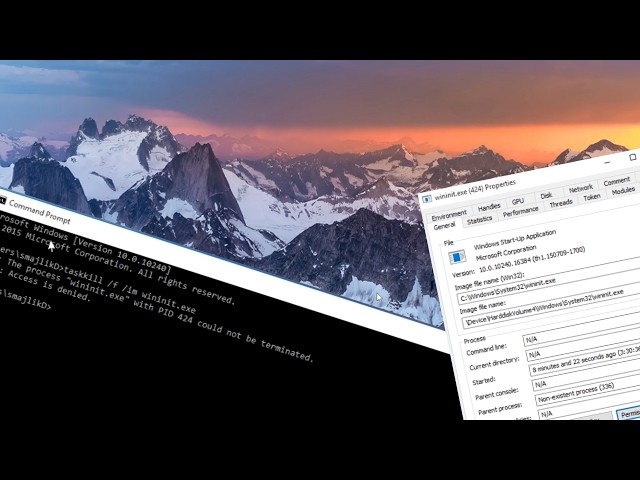The image size is (640, 480).
Task: Select the GPU tab
Action: pyautogui.click(x=518, y=201)
